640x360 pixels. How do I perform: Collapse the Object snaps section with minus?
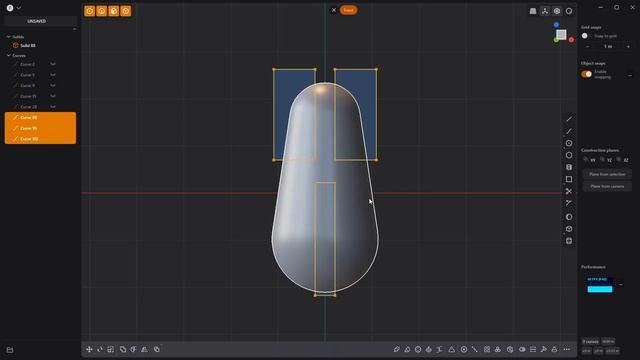[630, 76]
